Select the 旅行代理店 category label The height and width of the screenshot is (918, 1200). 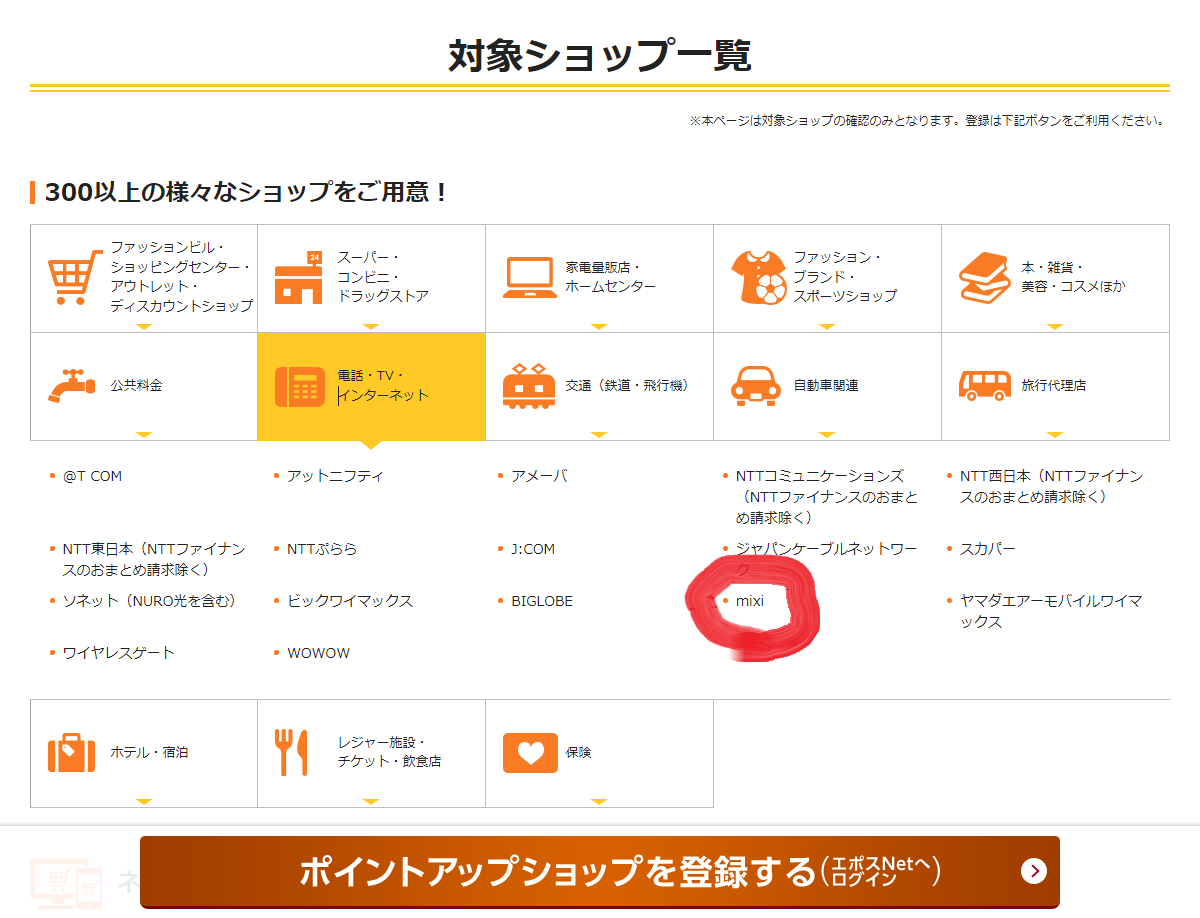click(1053, 385)
